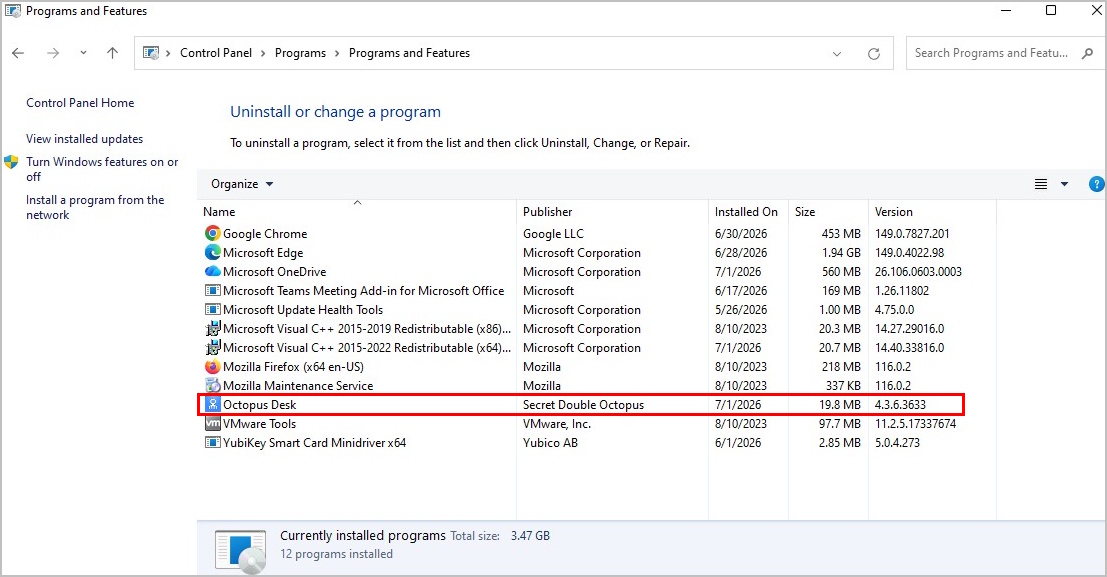1107x577 pixels.
Task: Click the Programs and Features breadcrumb
Action: click(x=409, y=53)
